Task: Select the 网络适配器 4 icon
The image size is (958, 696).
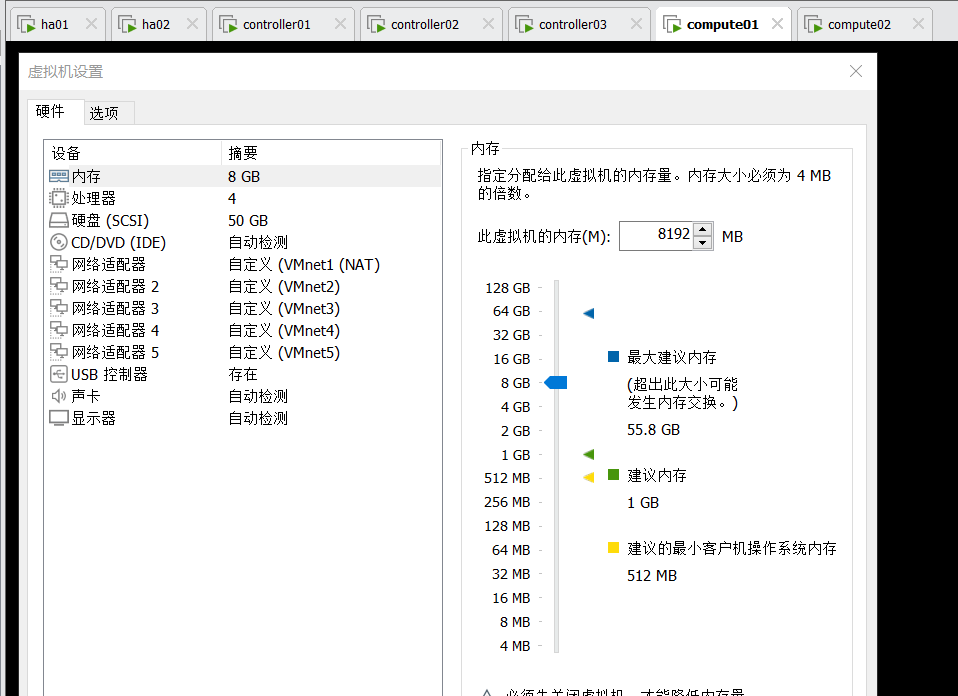Action: (59, 330)
